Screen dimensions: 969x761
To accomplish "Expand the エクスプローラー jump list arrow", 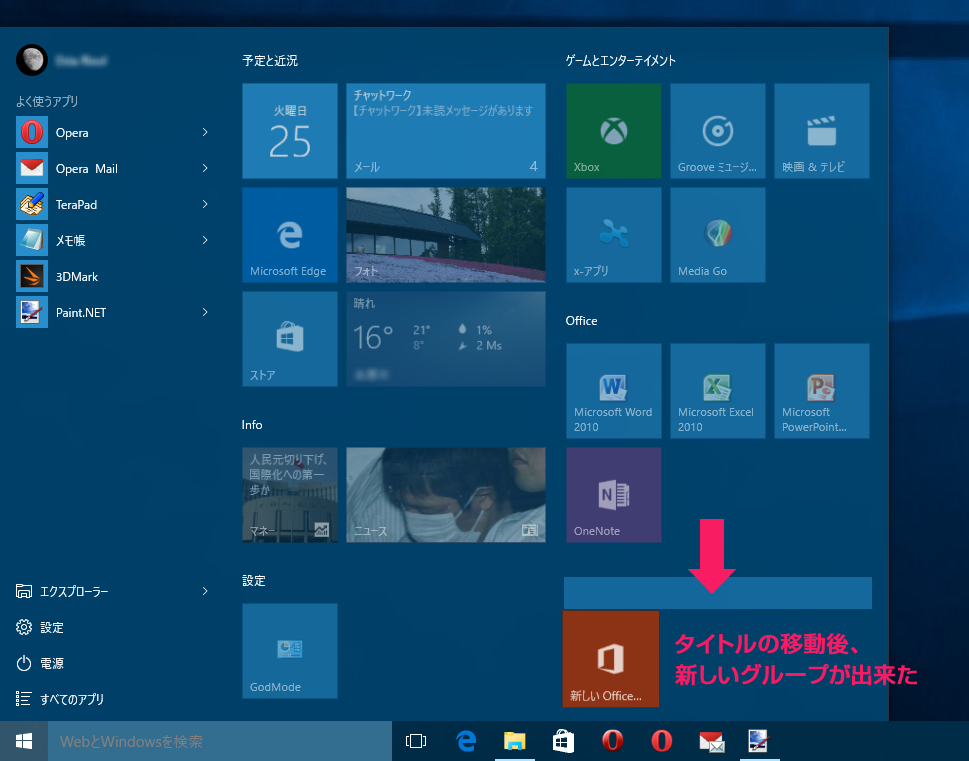I will (205, 591).
